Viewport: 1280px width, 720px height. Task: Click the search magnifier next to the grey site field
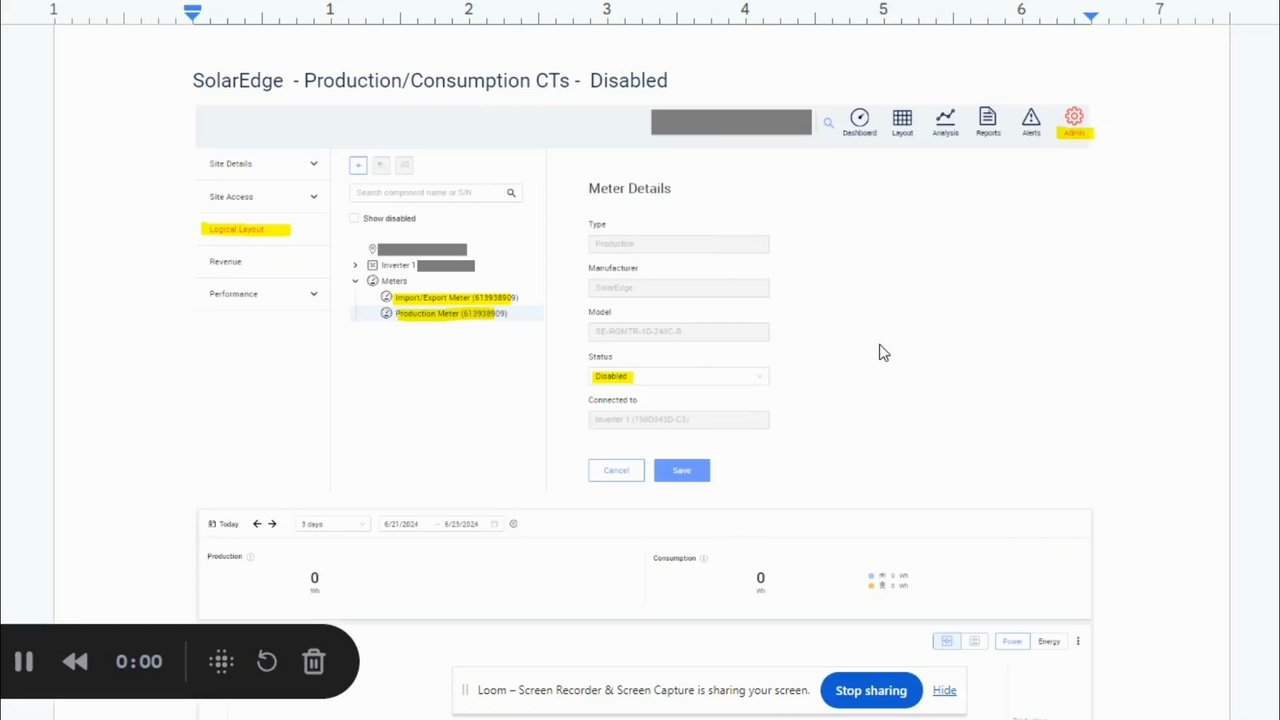(828, 123)
